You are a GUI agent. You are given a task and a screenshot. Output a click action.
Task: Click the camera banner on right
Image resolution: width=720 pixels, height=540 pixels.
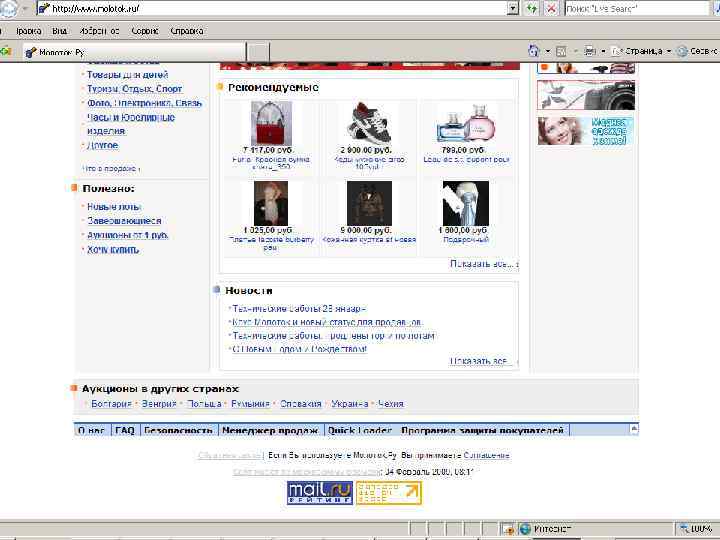click(x=586, y=95)
